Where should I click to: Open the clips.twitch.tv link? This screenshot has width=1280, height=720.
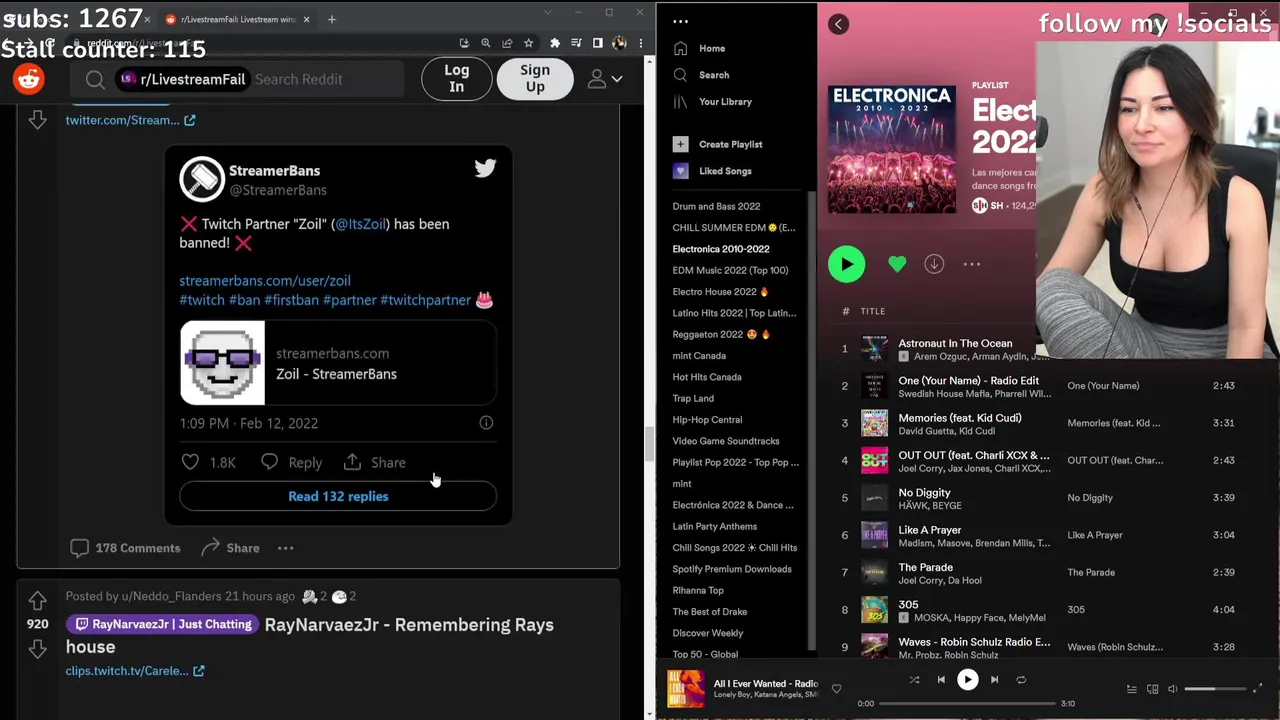click(135, 671)
